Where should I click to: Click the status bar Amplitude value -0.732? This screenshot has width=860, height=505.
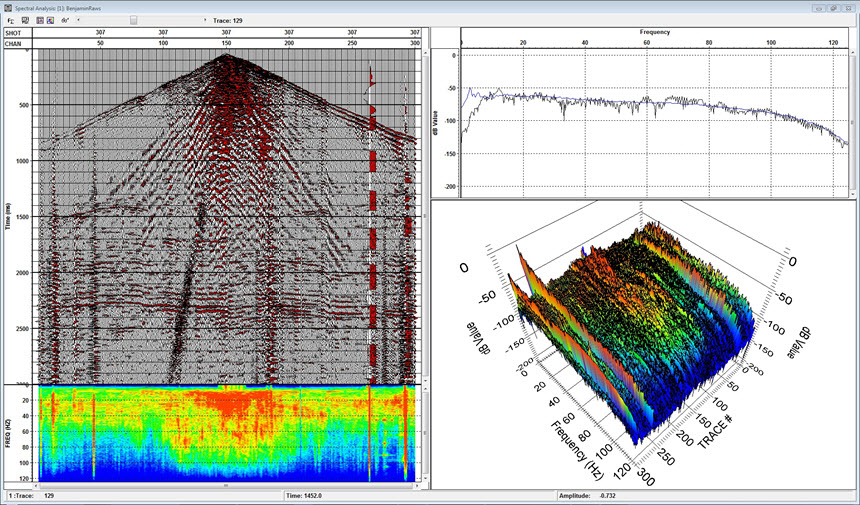607,496
